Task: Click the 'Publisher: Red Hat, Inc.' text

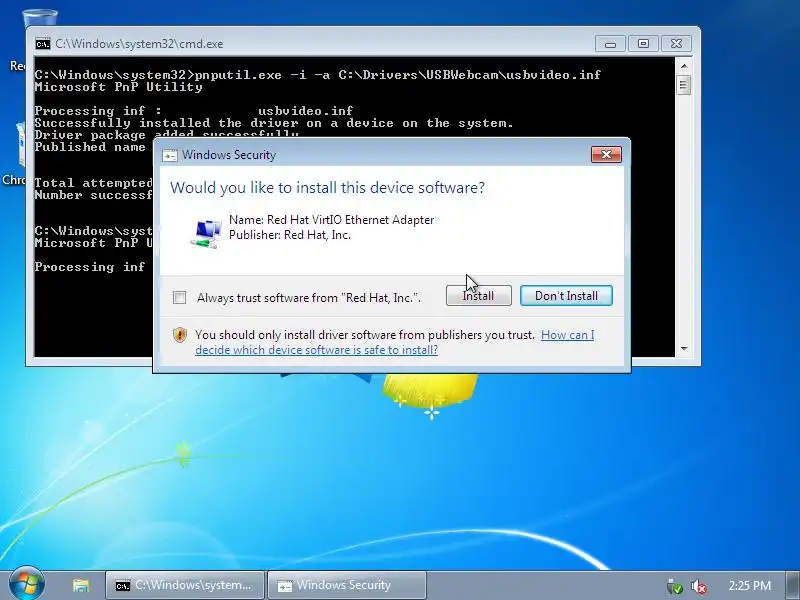Action: coord(290,235)
